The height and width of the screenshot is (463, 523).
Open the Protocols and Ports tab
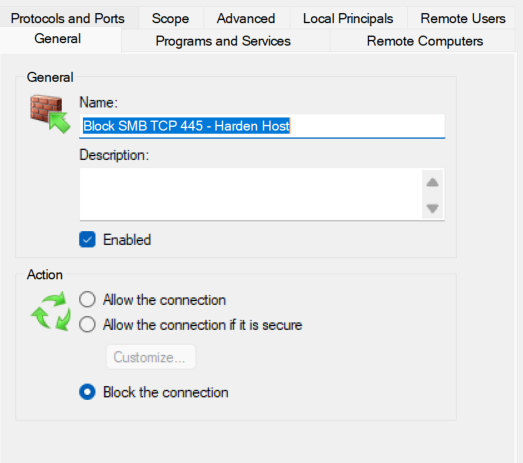(x=68, y=18)
